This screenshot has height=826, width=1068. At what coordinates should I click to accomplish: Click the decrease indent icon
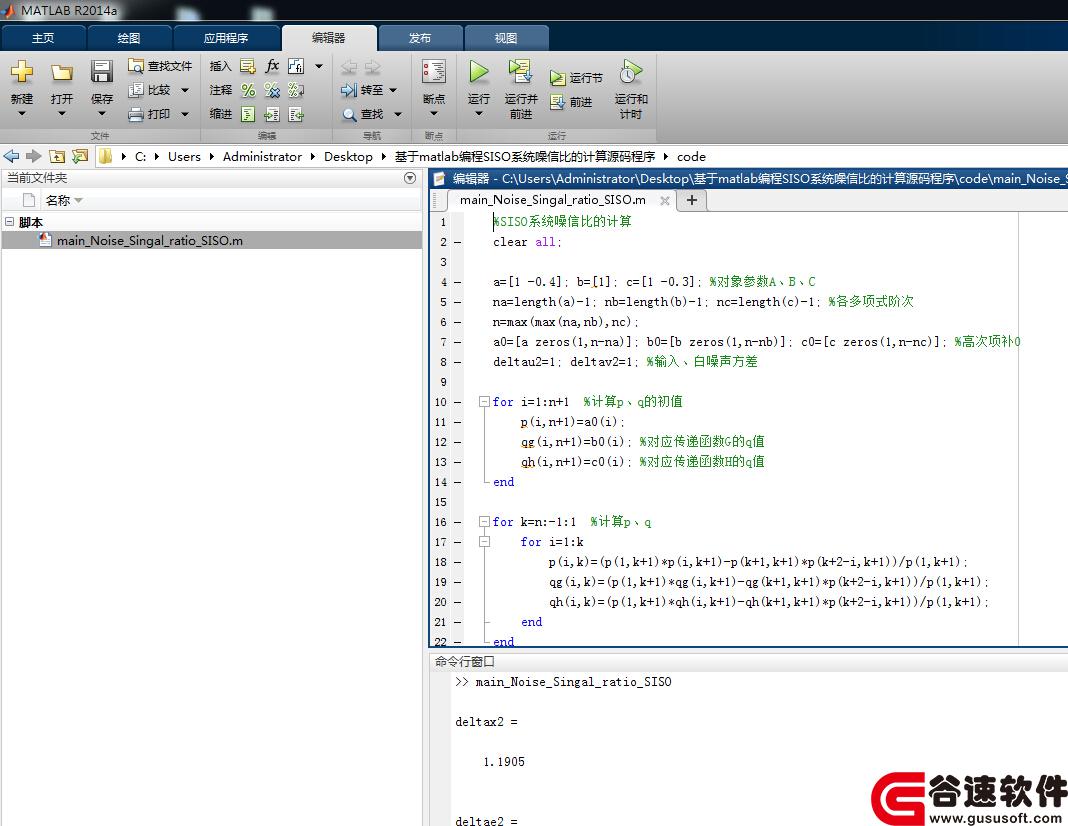[x=296, y=114]
